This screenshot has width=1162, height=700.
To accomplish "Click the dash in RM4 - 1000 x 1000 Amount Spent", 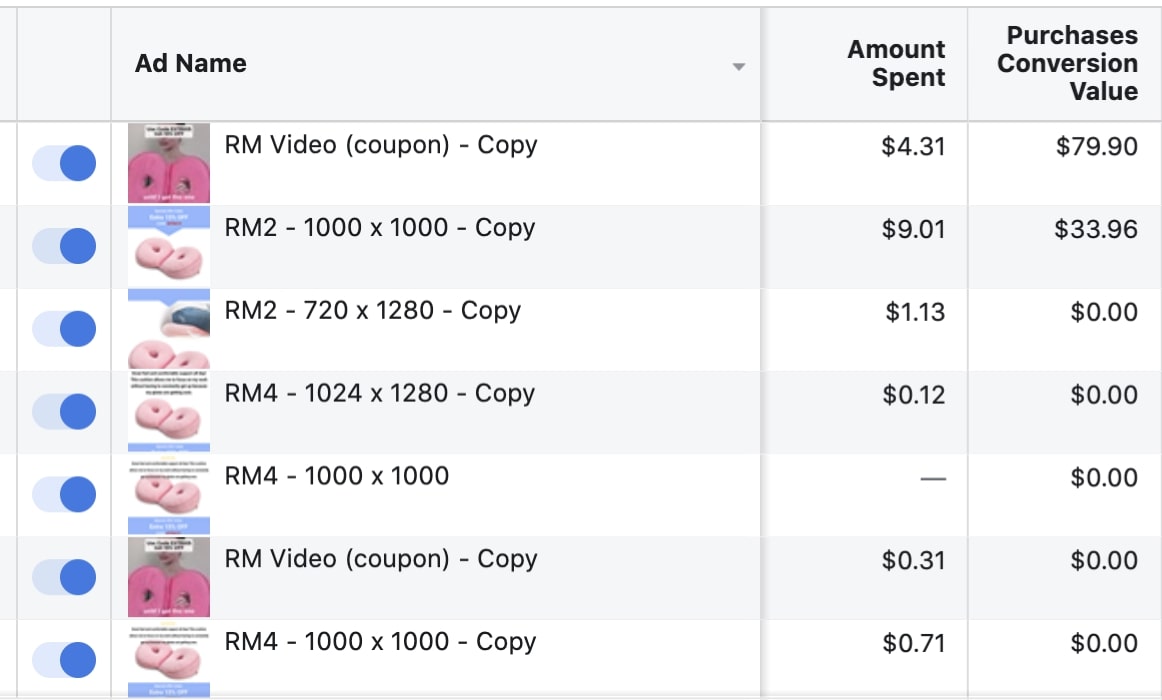I will click(934, 479).
